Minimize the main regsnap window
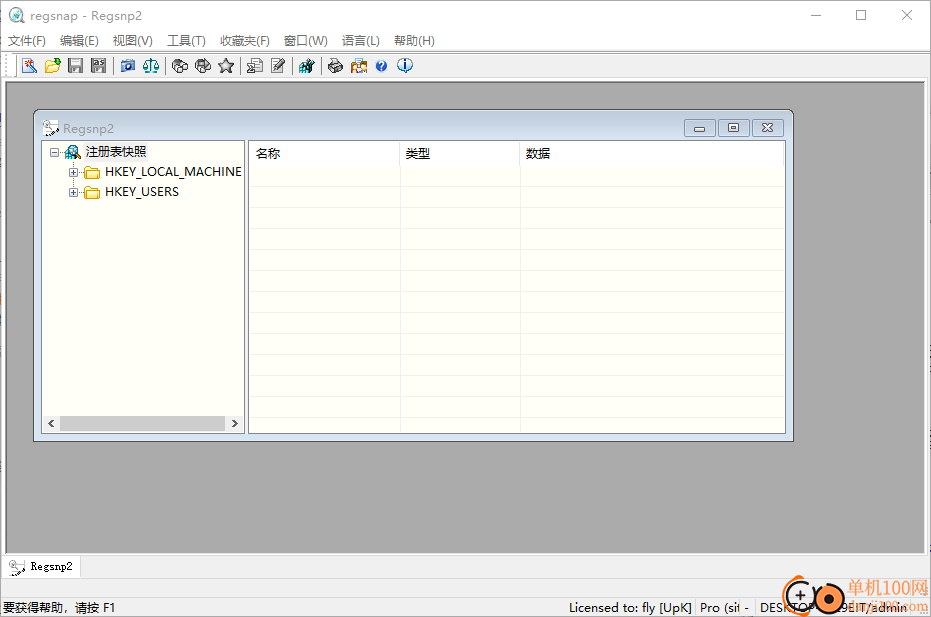The width and height of the screenshot is (931, 617). tap(816, 15)
